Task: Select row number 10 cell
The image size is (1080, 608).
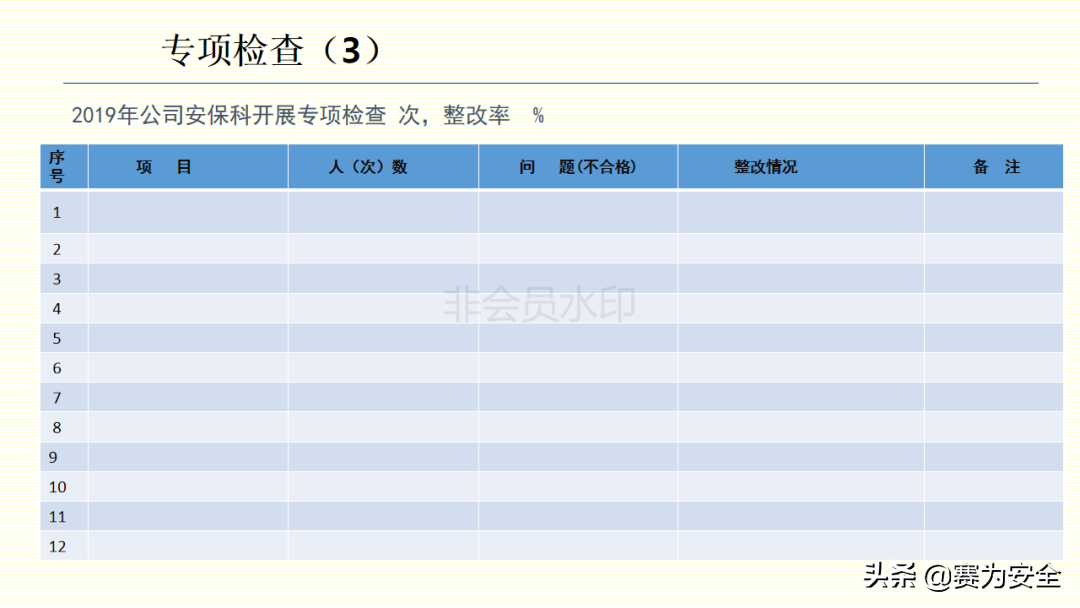Action: tap(64, 486)
